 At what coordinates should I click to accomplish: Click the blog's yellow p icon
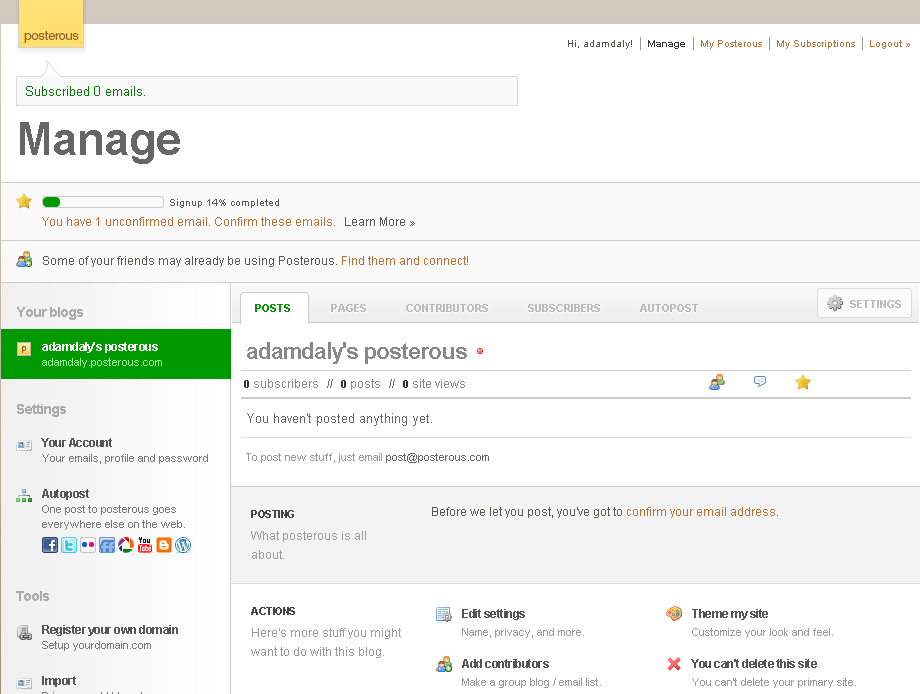(x=24, y=349)
